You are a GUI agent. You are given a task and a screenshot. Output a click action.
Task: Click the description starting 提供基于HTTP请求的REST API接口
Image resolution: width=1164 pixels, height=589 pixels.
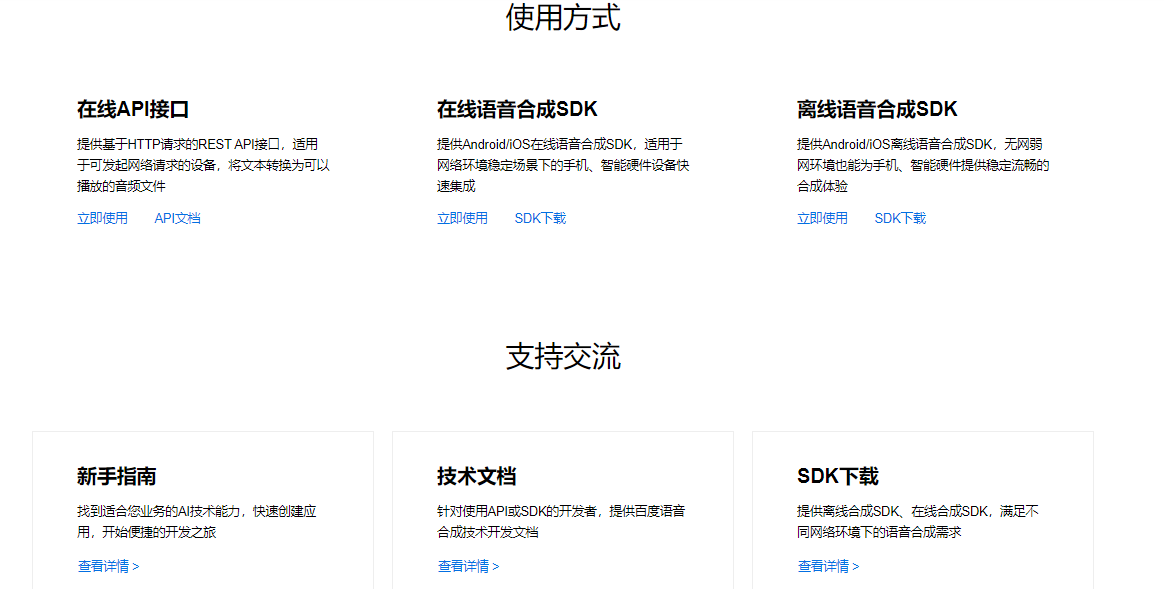(x=203, y=165)
